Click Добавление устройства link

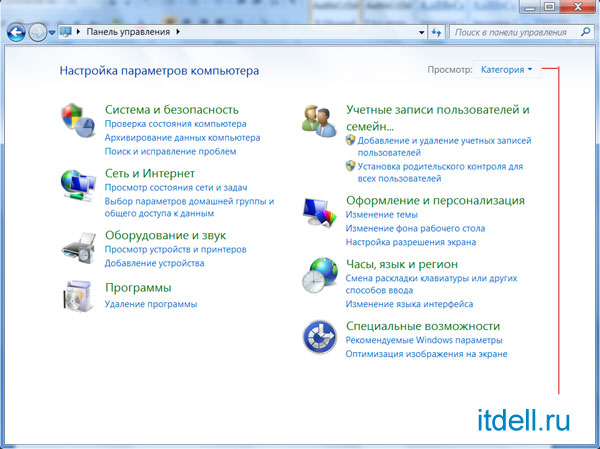click(155, 263)
